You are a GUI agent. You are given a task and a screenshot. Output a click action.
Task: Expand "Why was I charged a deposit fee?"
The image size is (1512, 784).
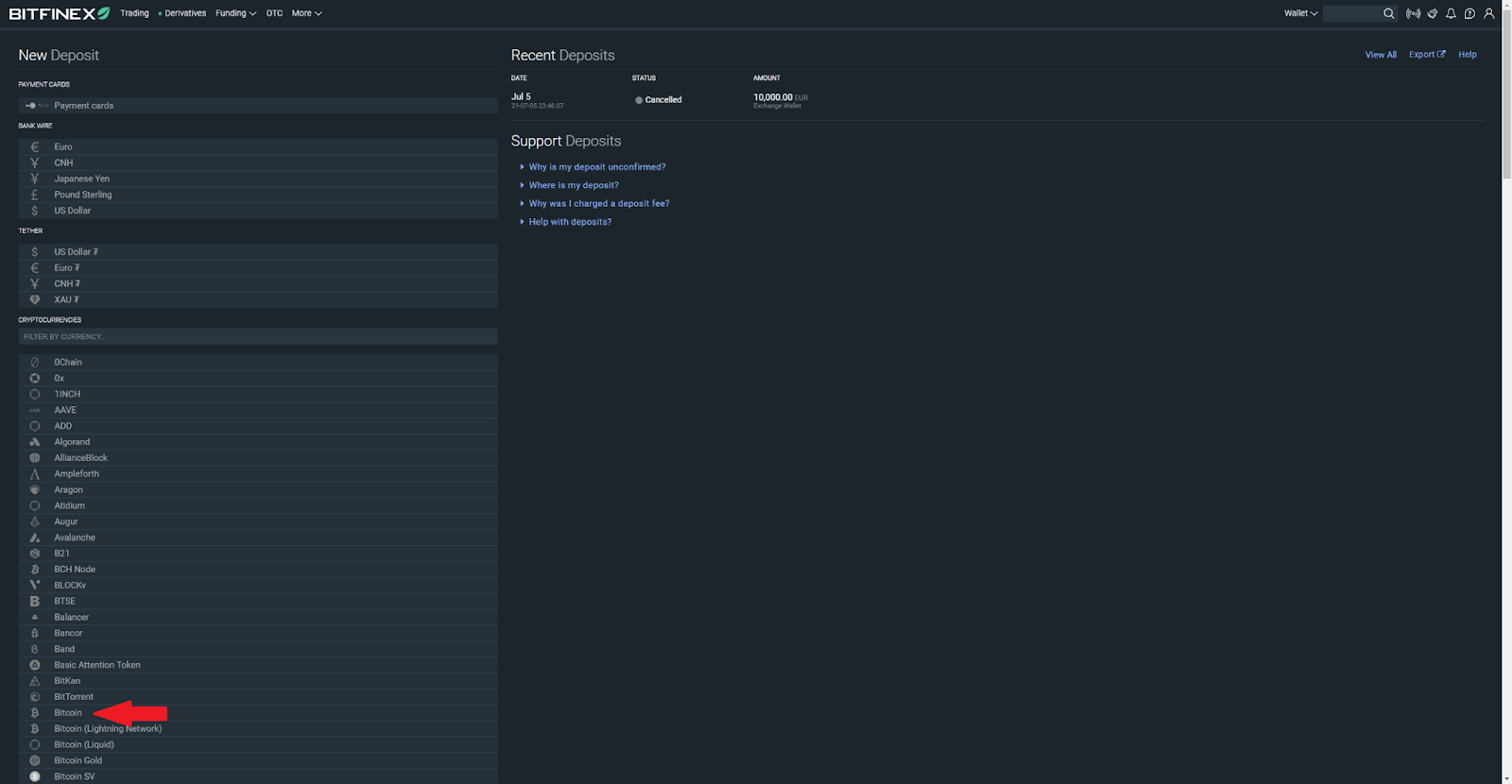[x=599, y=203]
